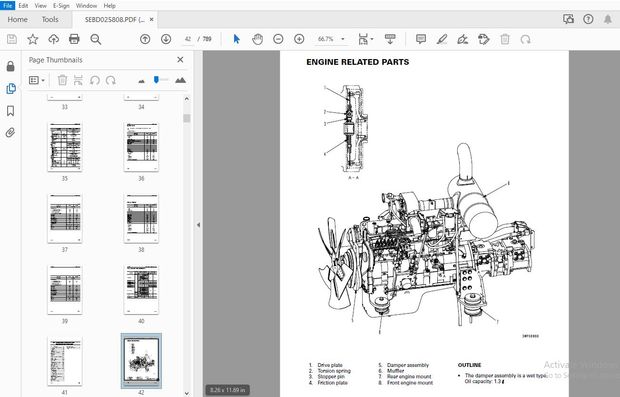Open the find text magnifier
Viewport: 620px width, 397px height.
pyautogui.click(x=95, y=39)
